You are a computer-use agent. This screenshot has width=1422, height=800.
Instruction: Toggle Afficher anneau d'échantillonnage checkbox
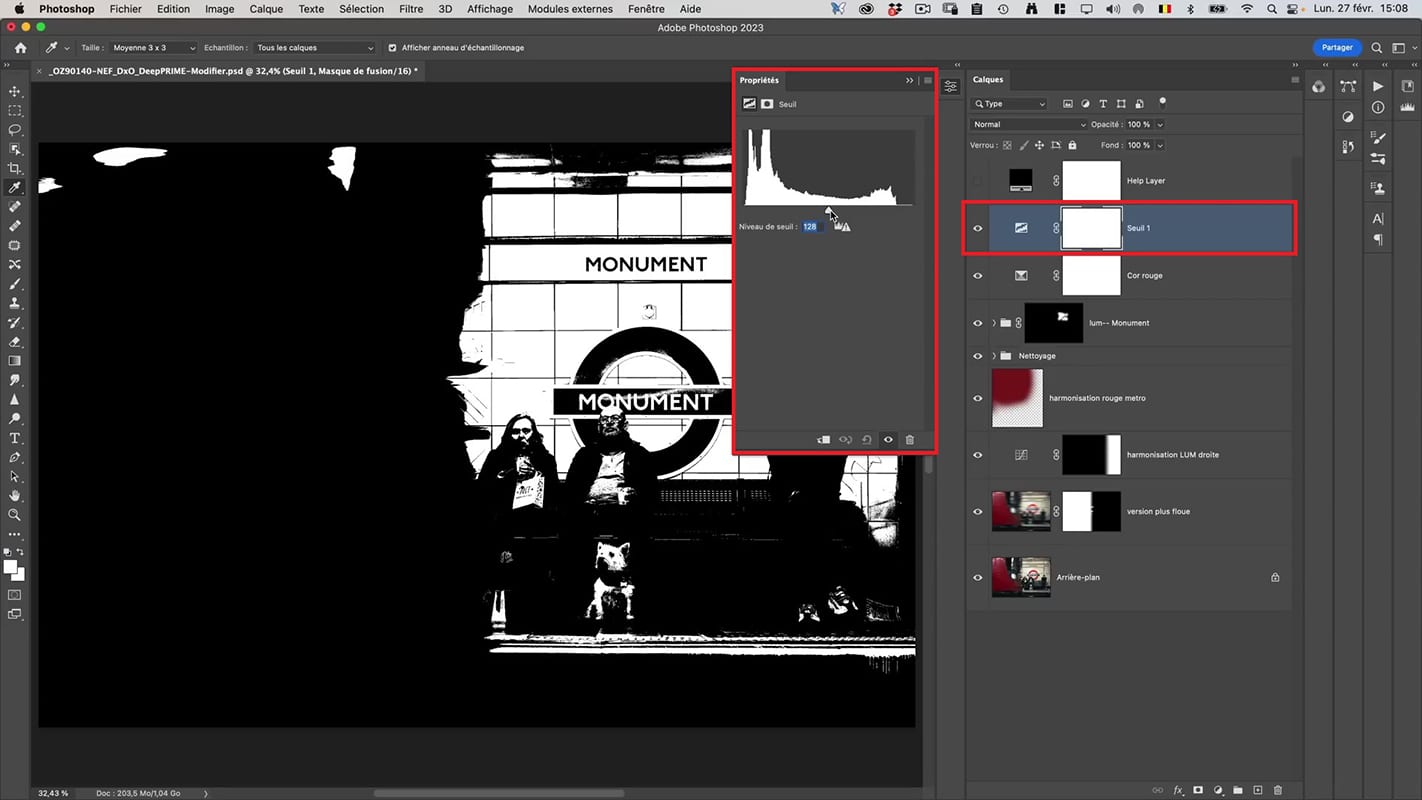coord(392,47)
